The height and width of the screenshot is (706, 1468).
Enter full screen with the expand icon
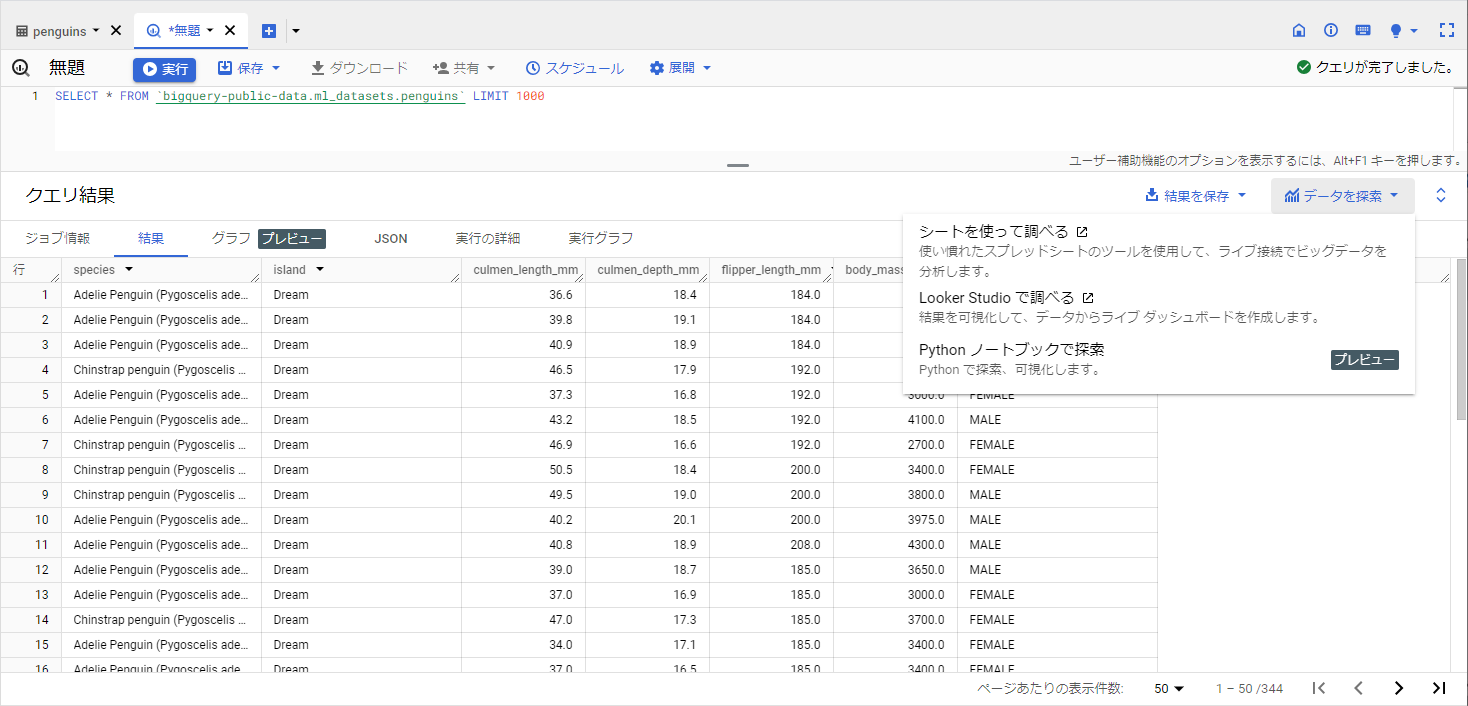click(x=1447, y=30)
